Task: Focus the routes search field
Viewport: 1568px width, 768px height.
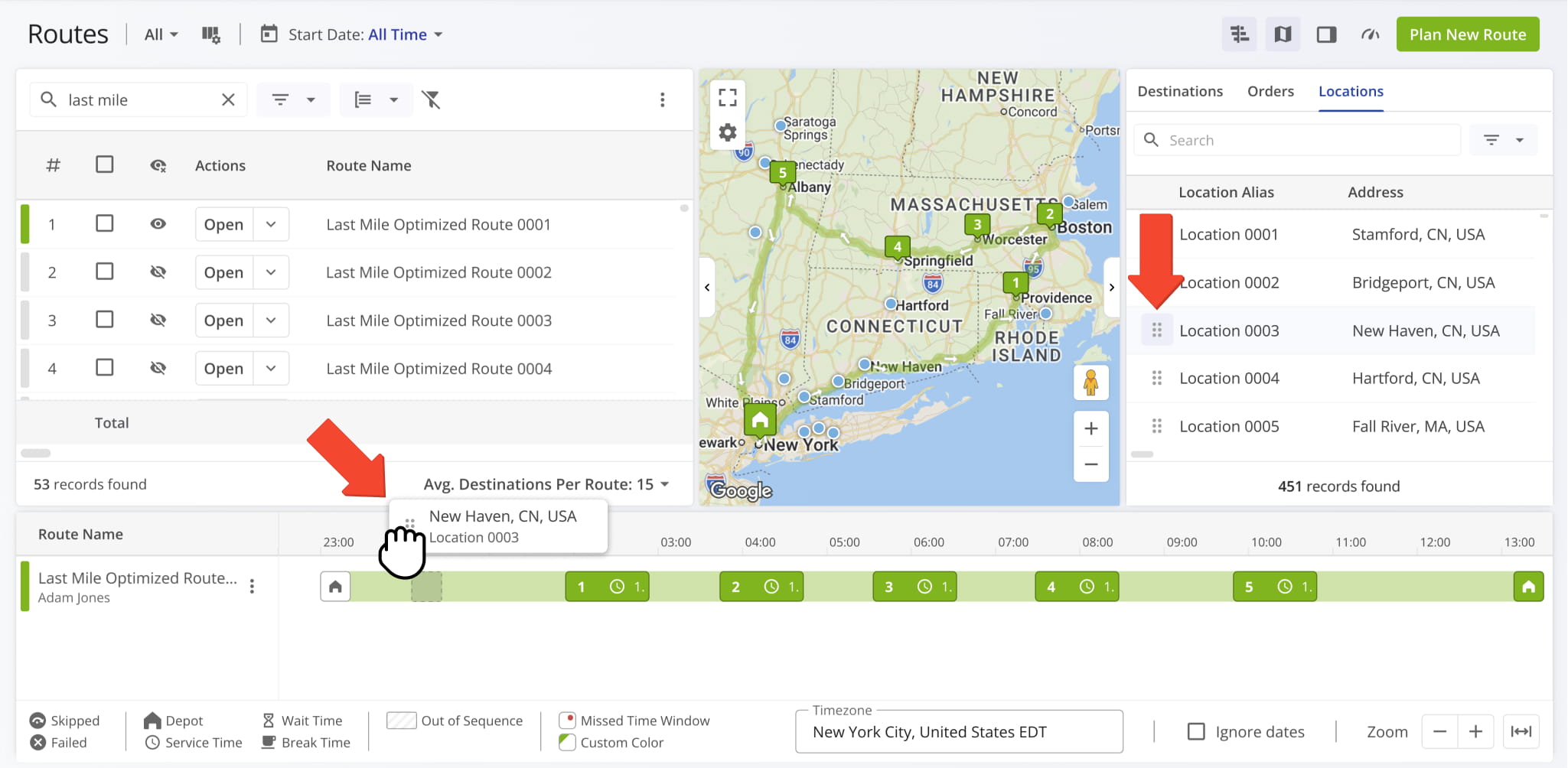Action: coord(138,99)
